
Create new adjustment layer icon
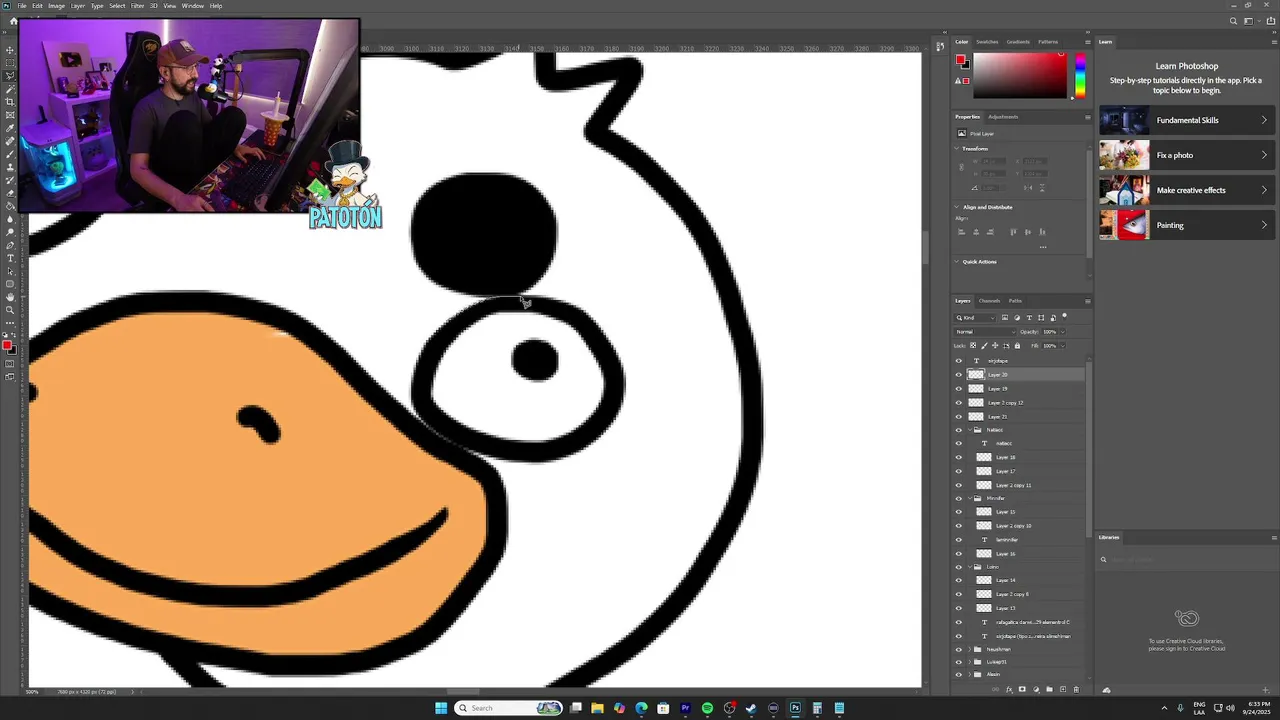tap(1036, 689)
